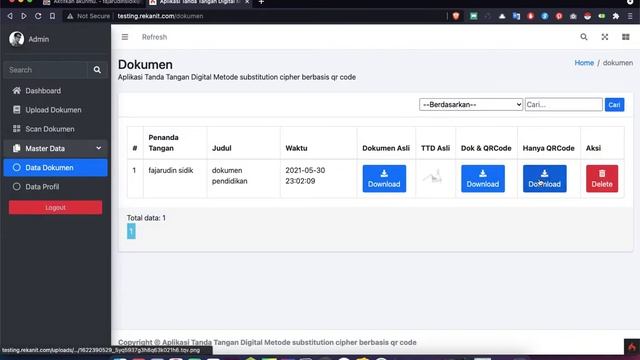This screenshot has height=360, width=640.
Task: Click the Not Secure warning indicator
Action: click(x=89, y=16)
